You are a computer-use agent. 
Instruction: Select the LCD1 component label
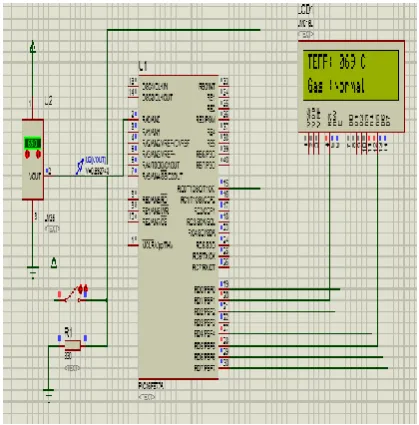[x=305, y=10]
